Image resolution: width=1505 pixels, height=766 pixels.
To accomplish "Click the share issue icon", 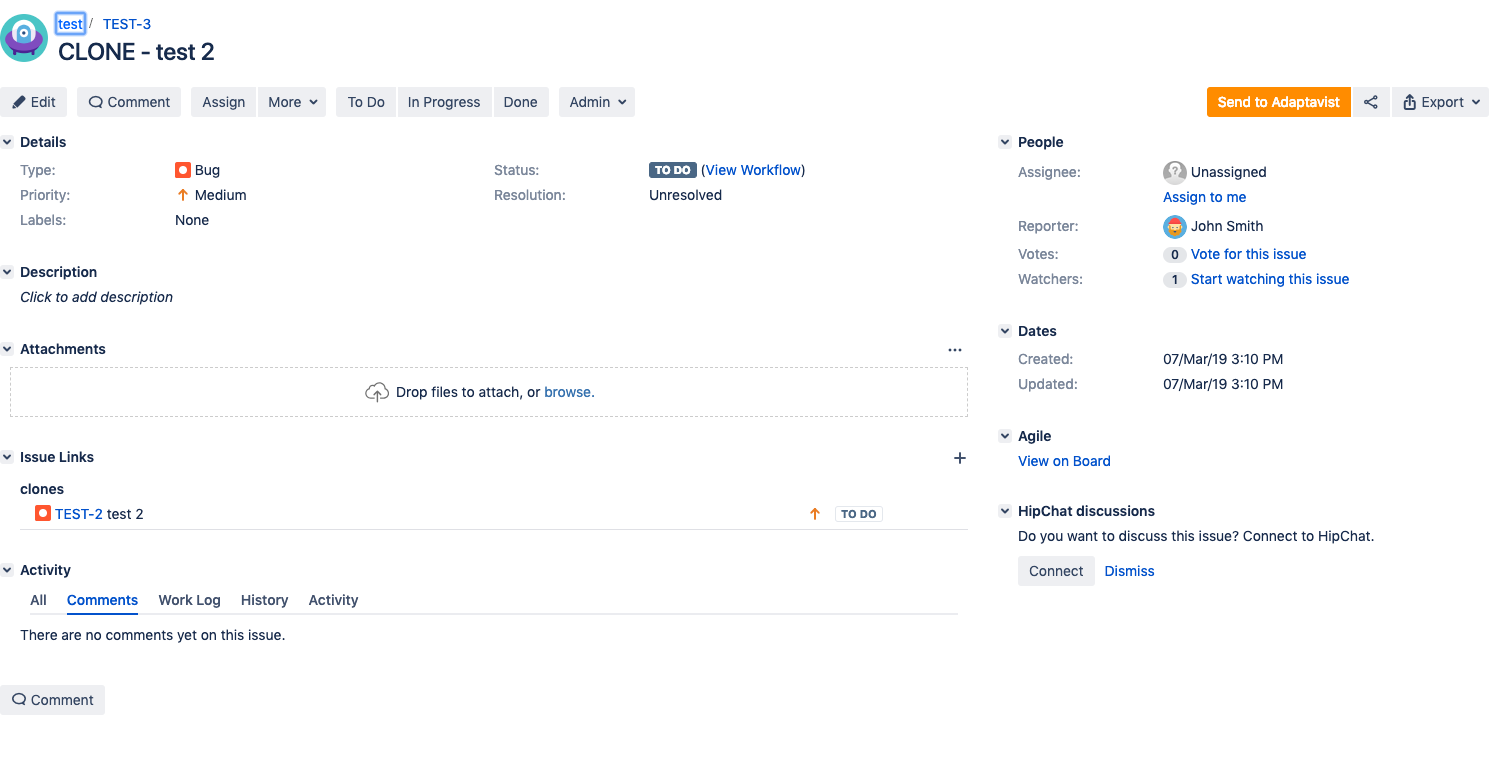I will (1371, 102).
